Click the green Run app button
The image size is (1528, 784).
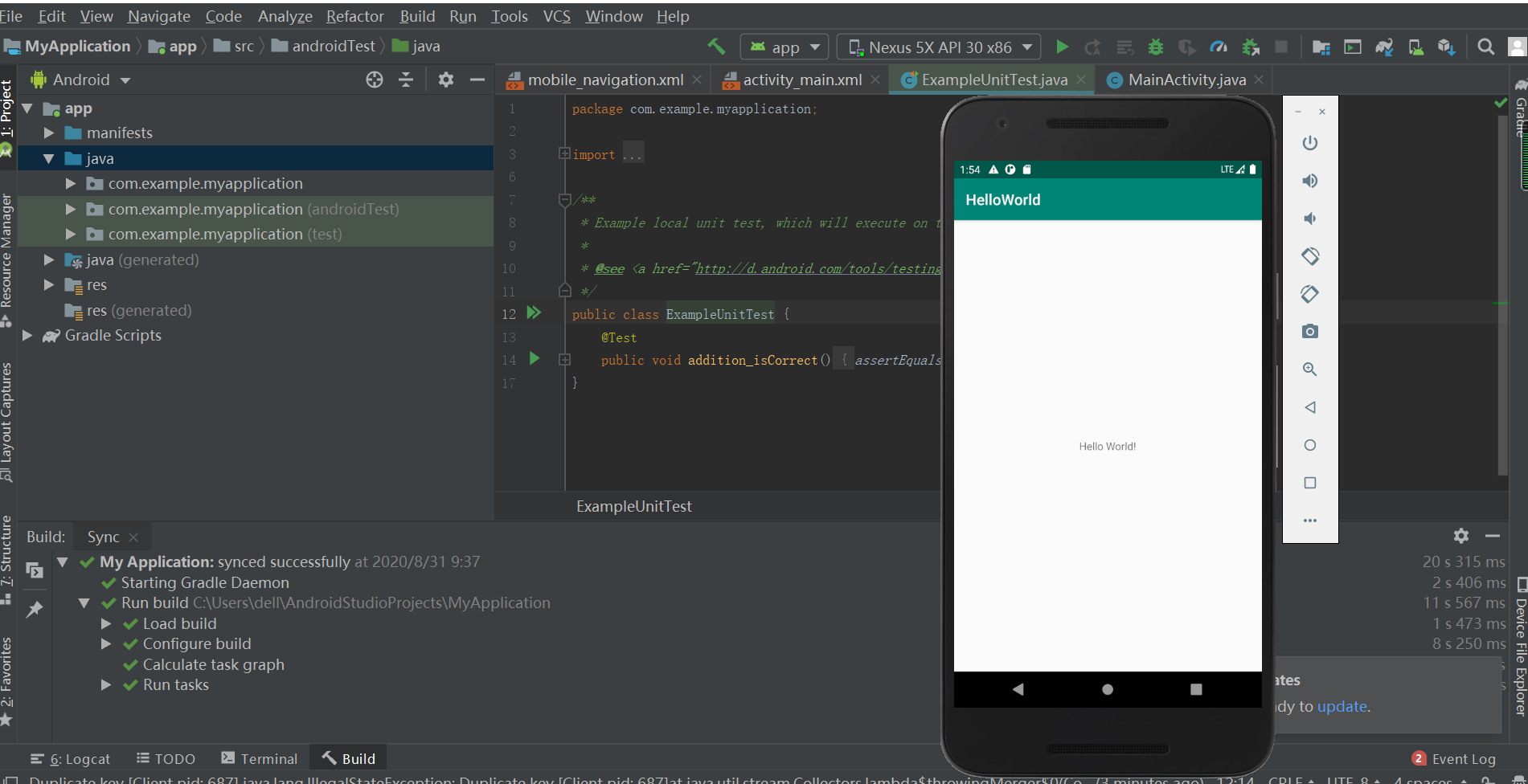point(1062,47)
